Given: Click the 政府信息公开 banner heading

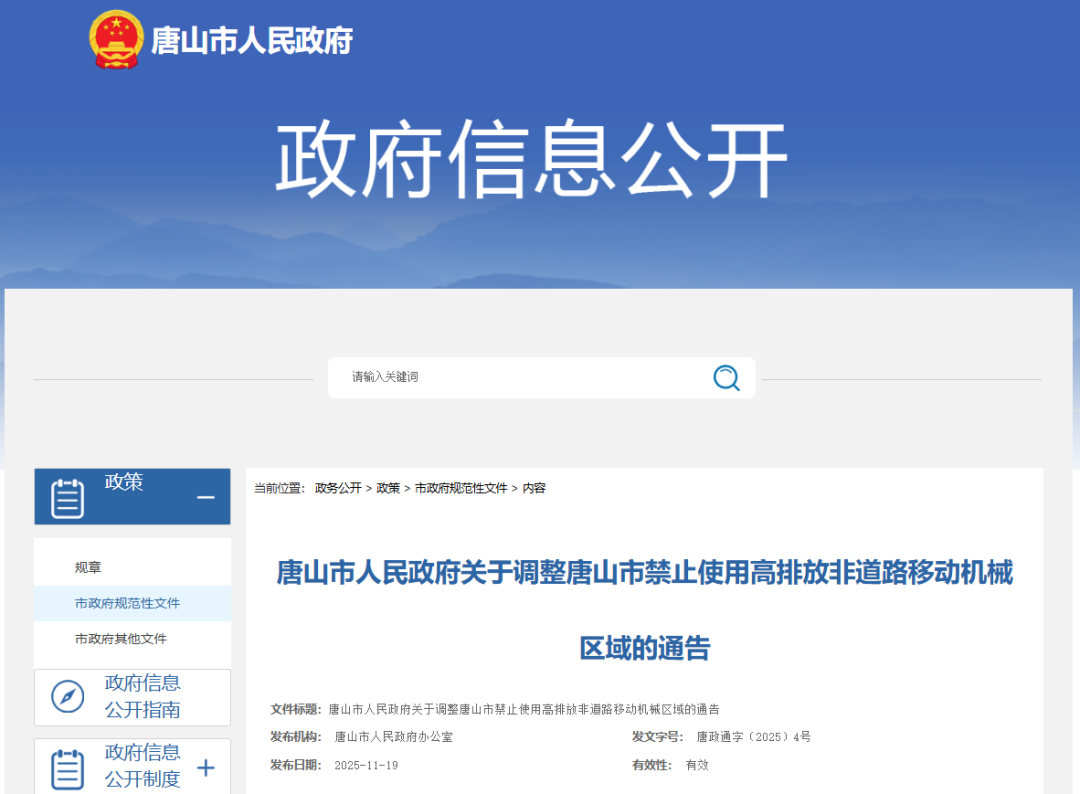Looking at the screenshot, I should [x=531, y=161].
